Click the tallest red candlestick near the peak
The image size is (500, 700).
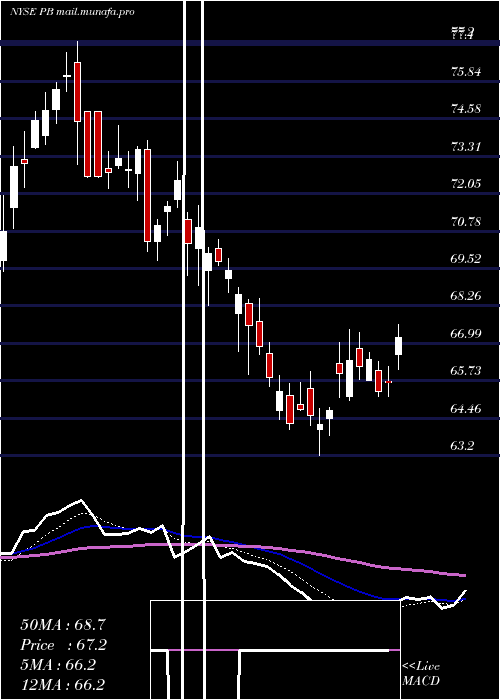(x=78, y=92)
